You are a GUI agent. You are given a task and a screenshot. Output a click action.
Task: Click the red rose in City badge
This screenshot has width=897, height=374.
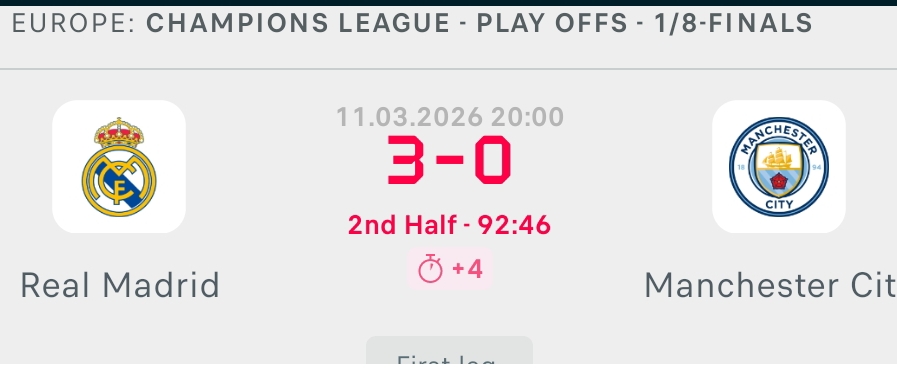click(779, 182)
